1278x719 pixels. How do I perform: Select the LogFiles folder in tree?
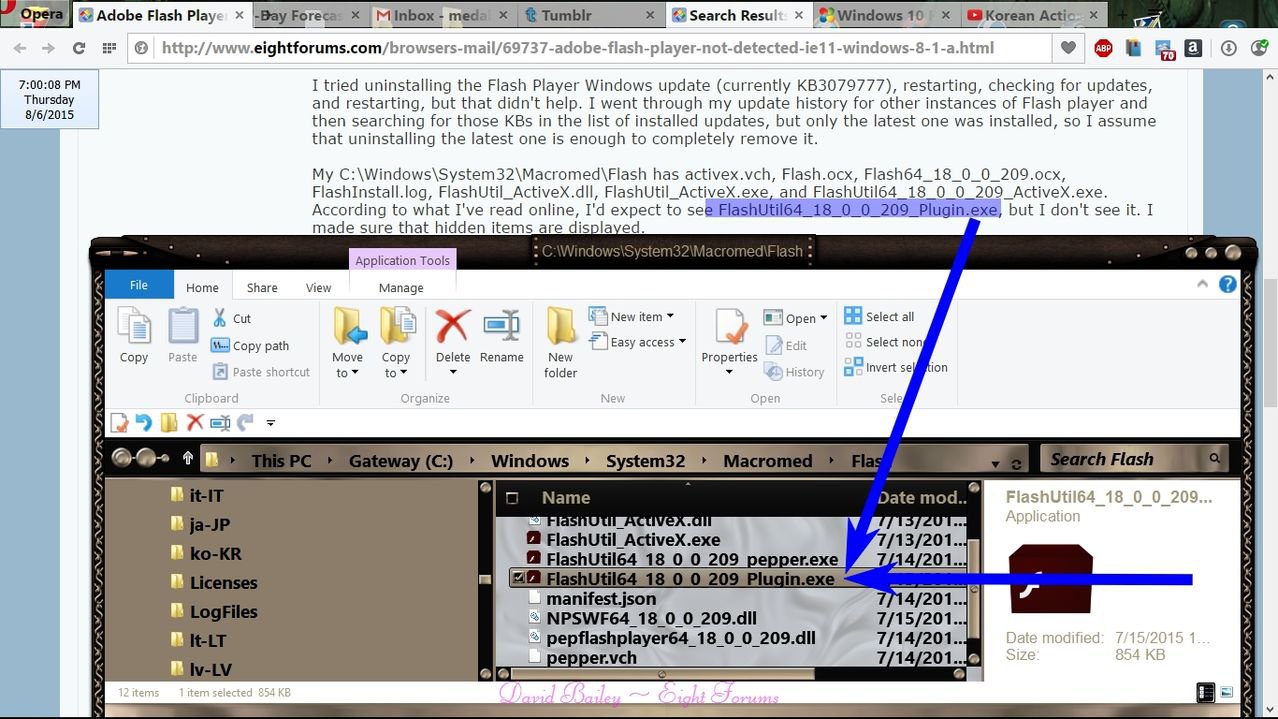pyautogui.click(x=224, y=611)
